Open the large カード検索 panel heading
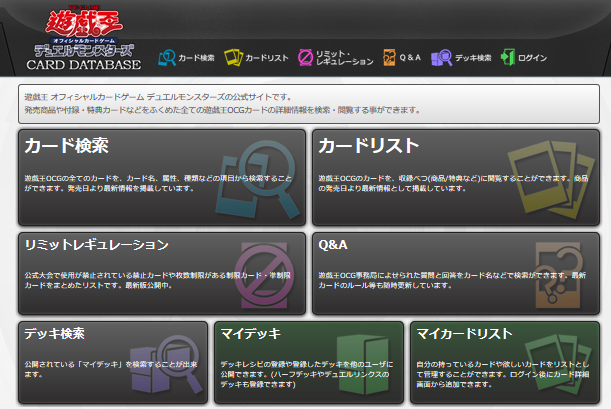Screen dimensions: 611x409 [67, 146]
